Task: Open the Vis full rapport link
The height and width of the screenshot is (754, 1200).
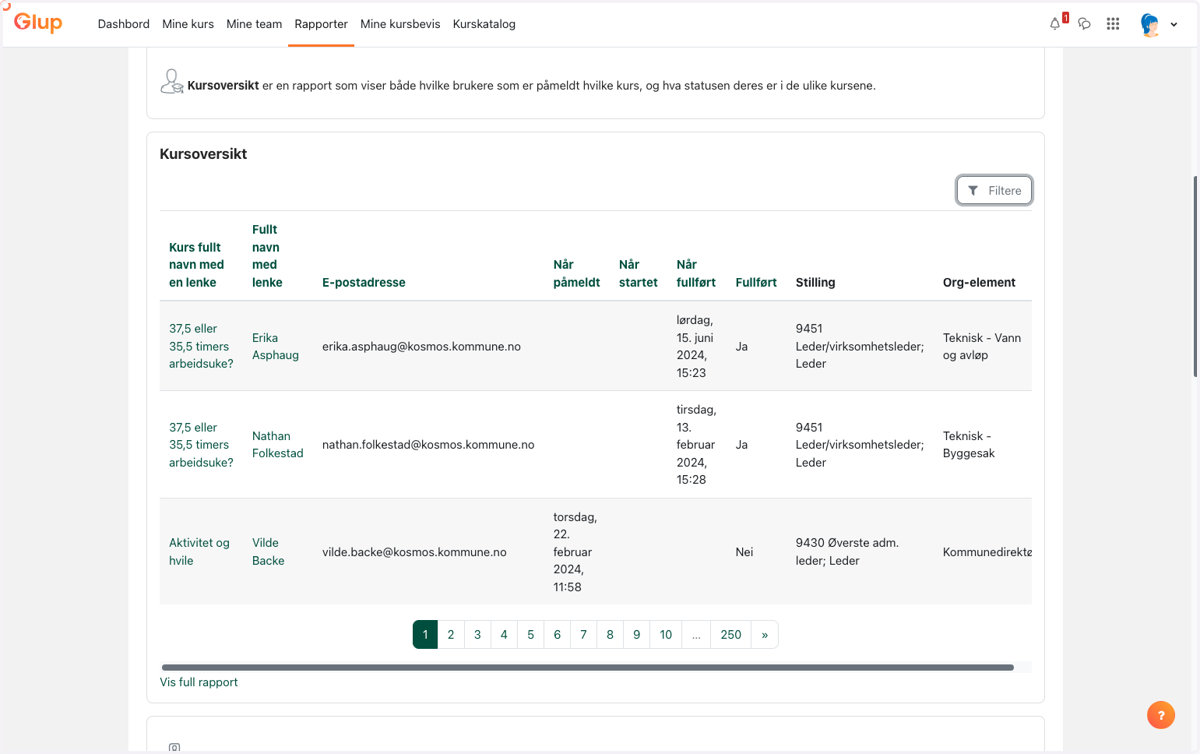Action: pos(199,682)
